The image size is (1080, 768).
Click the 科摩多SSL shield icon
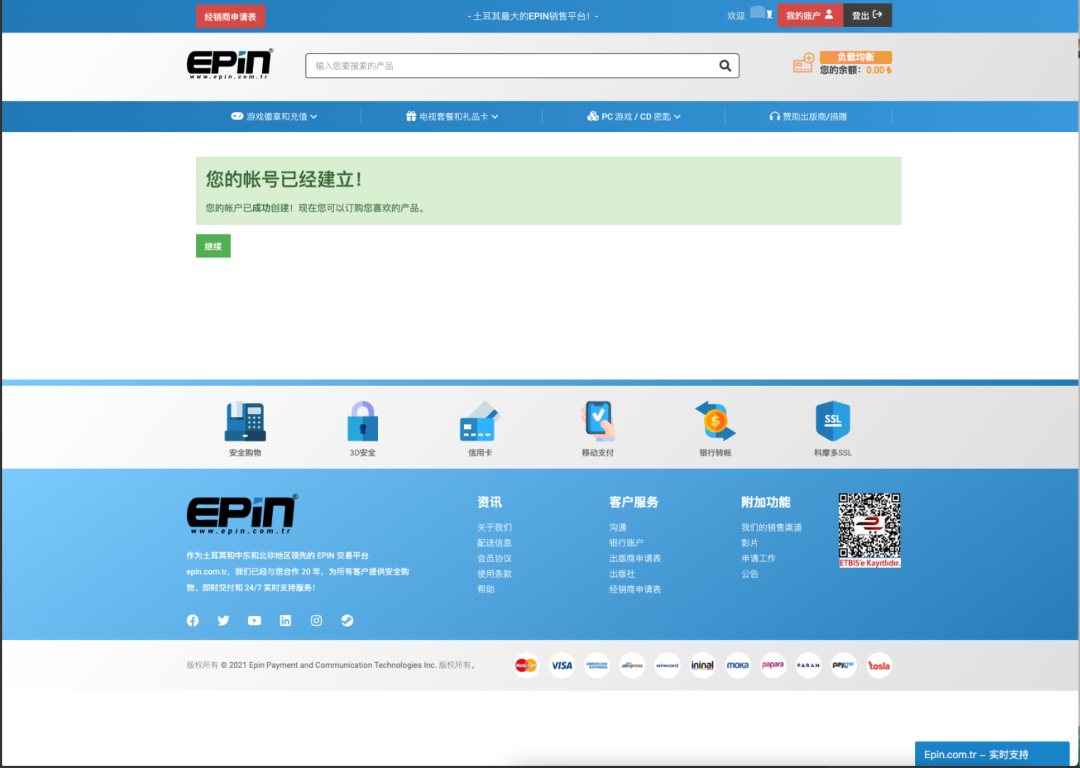point(833,421)
